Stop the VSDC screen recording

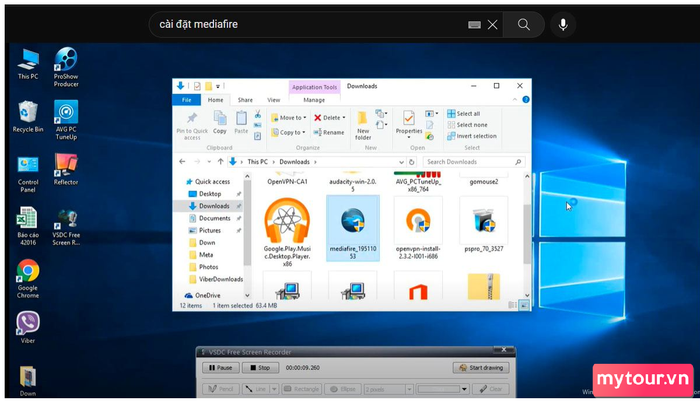pos(260,367)
